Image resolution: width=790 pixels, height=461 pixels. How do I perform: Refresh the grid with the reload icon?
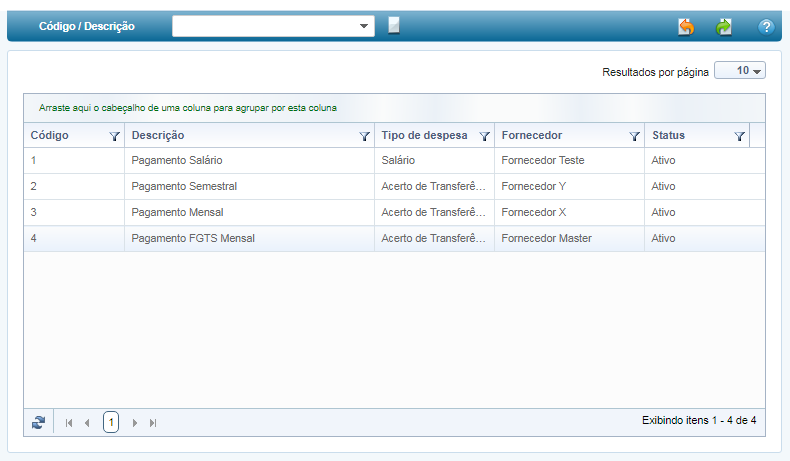pyautogui.click(x=38, y=423)
